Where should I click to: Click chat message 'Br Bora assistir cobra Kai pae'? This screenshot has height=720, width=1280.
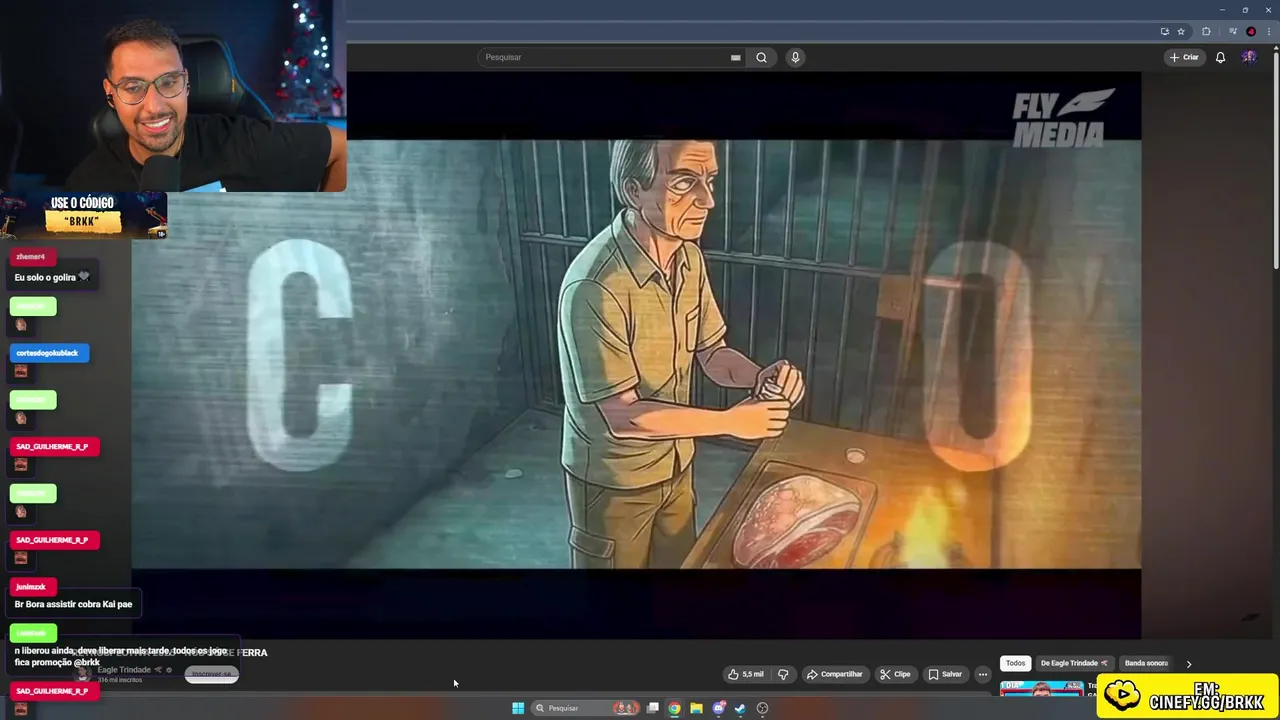(73, 604)
